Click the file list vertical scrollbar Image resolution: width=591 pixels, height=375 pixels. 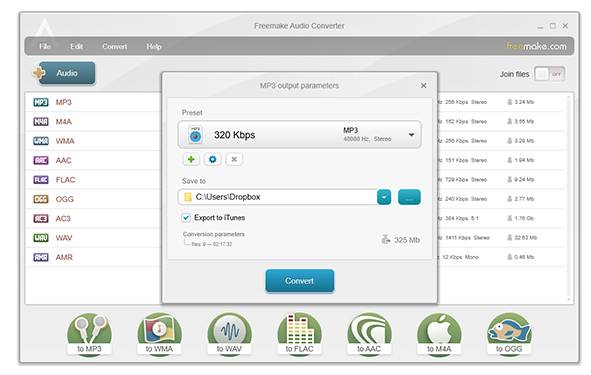(569, 198)
